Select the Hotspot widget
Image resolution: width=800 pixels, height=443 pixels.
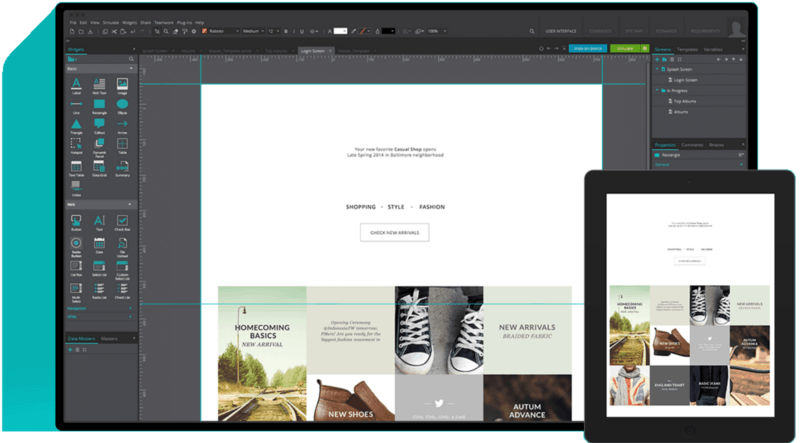click(76, 146)
